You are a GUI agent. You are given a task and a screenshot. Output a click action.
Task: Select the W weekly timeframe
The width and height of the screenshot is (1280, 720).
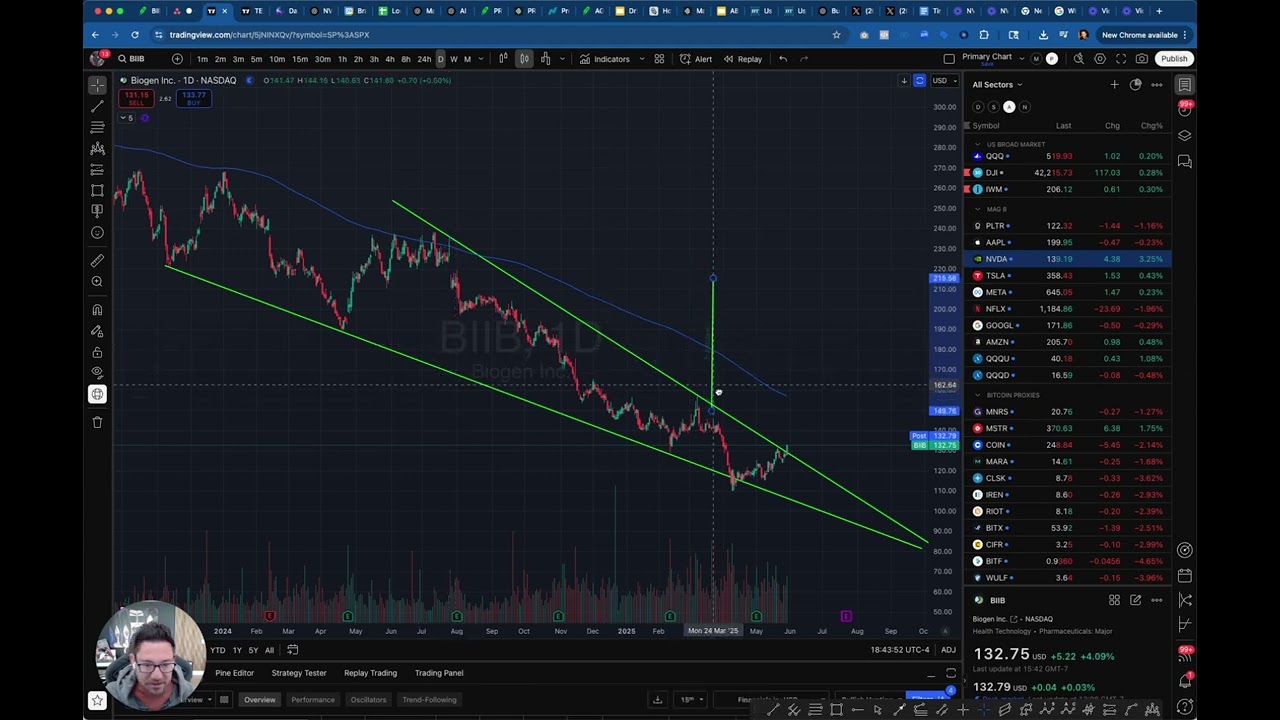(x=454, y=59)
